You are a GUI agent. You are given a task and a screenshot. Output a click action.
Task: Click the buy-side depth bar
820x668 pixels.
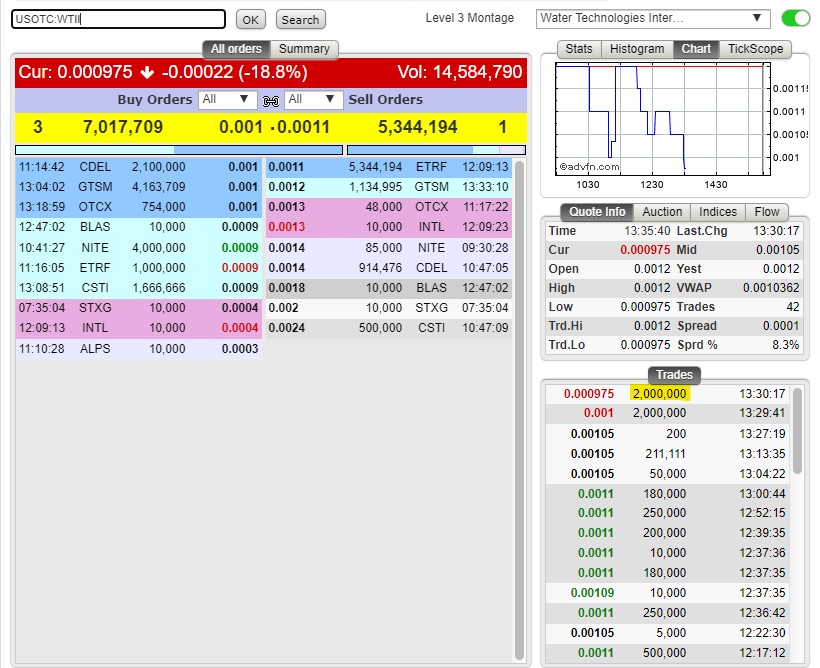point(179,150)
